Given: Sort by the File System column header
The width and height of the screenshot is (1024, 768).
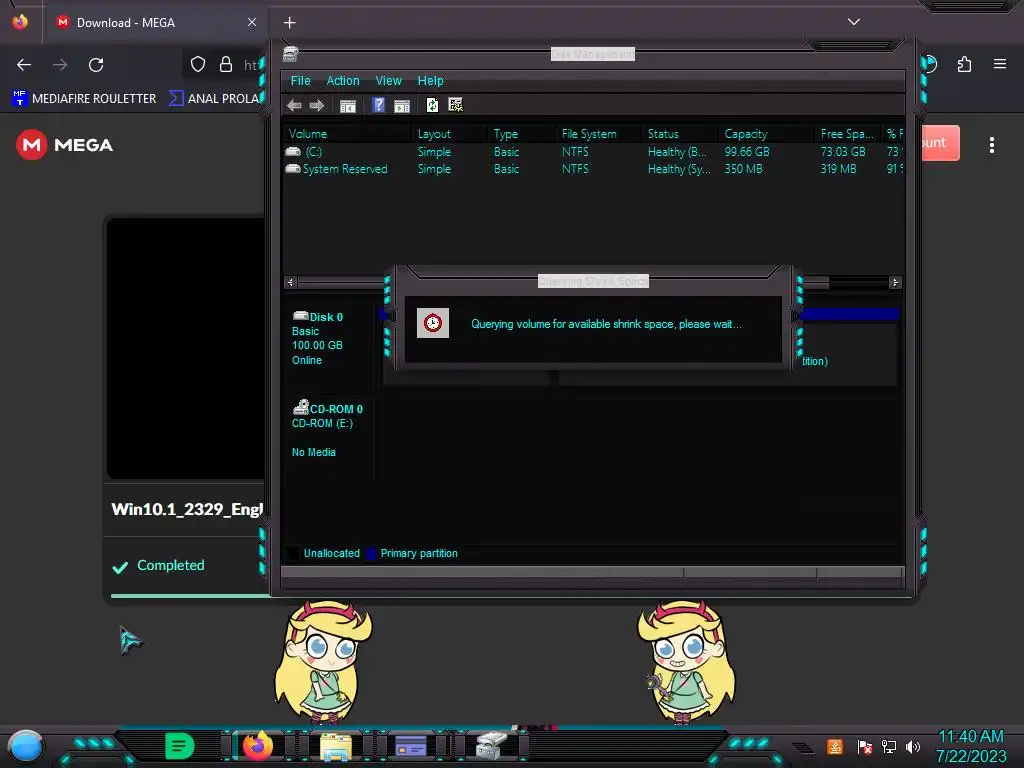Looking at the screenshot, I should pyautogui.click(x=600, y=134).
